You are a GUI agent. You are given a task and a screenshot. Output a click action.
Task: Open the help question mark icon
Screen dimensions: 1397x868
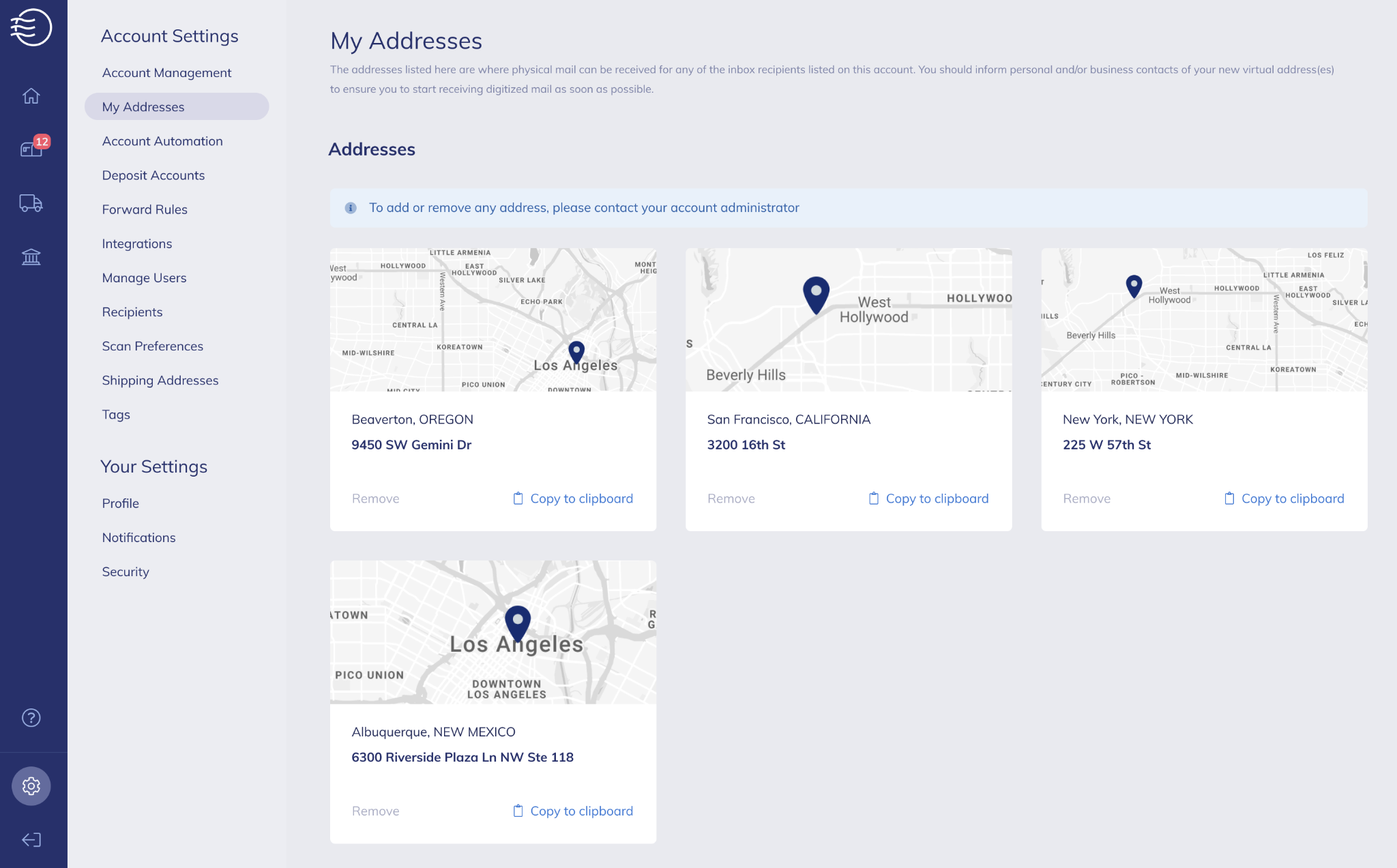31,717
